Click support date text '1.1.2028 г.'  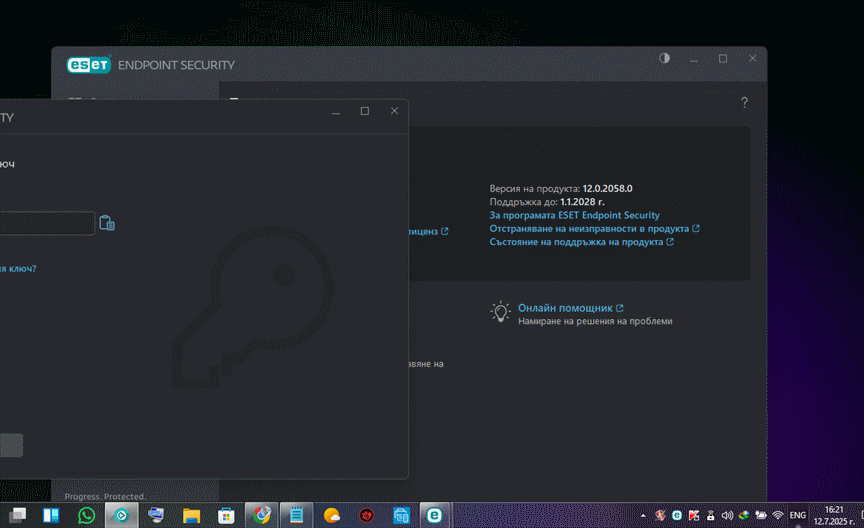click(582, 202)
